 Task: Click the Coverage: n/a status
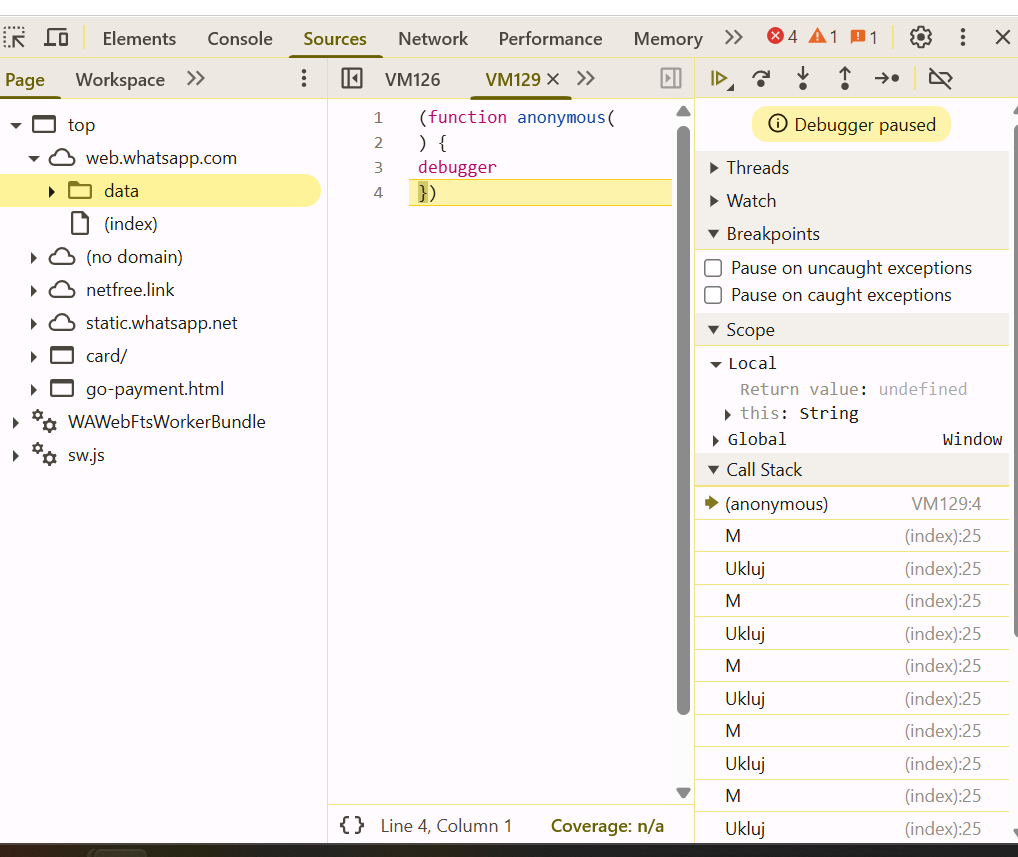pos(607,826)
